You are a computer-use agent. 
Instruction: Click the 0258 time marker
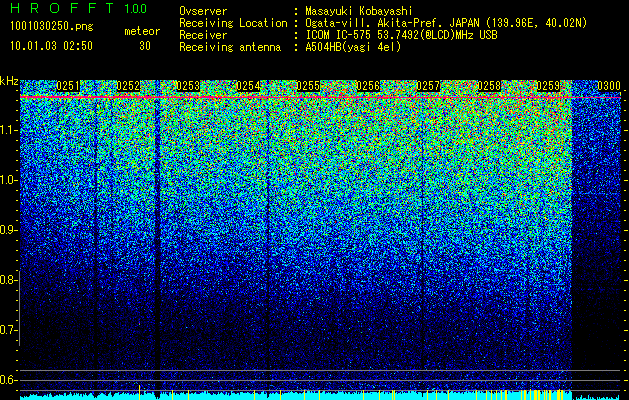[489, 86]
